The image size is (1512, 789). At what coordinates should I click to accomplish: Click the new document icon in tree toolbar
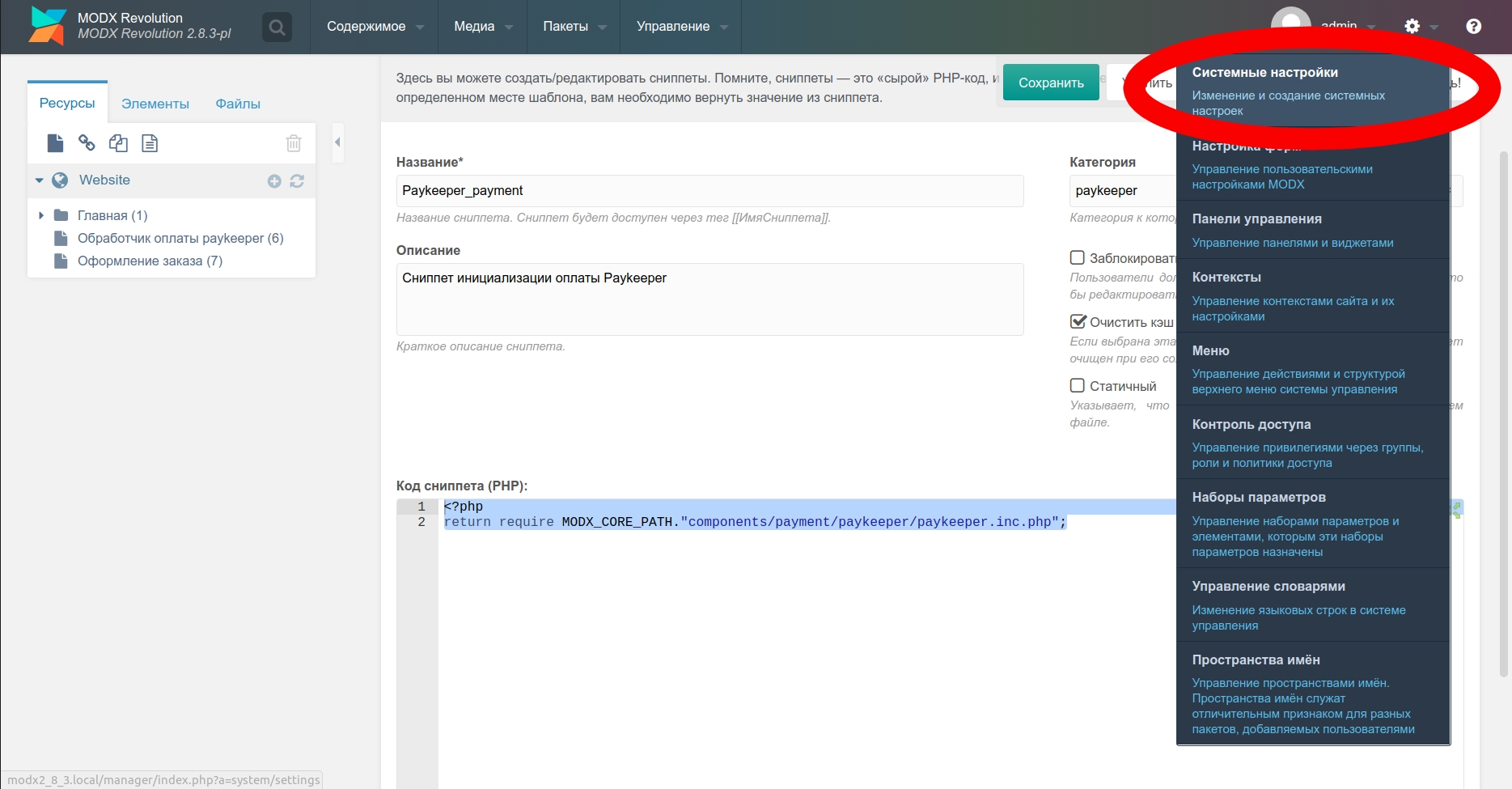[55, 143]
